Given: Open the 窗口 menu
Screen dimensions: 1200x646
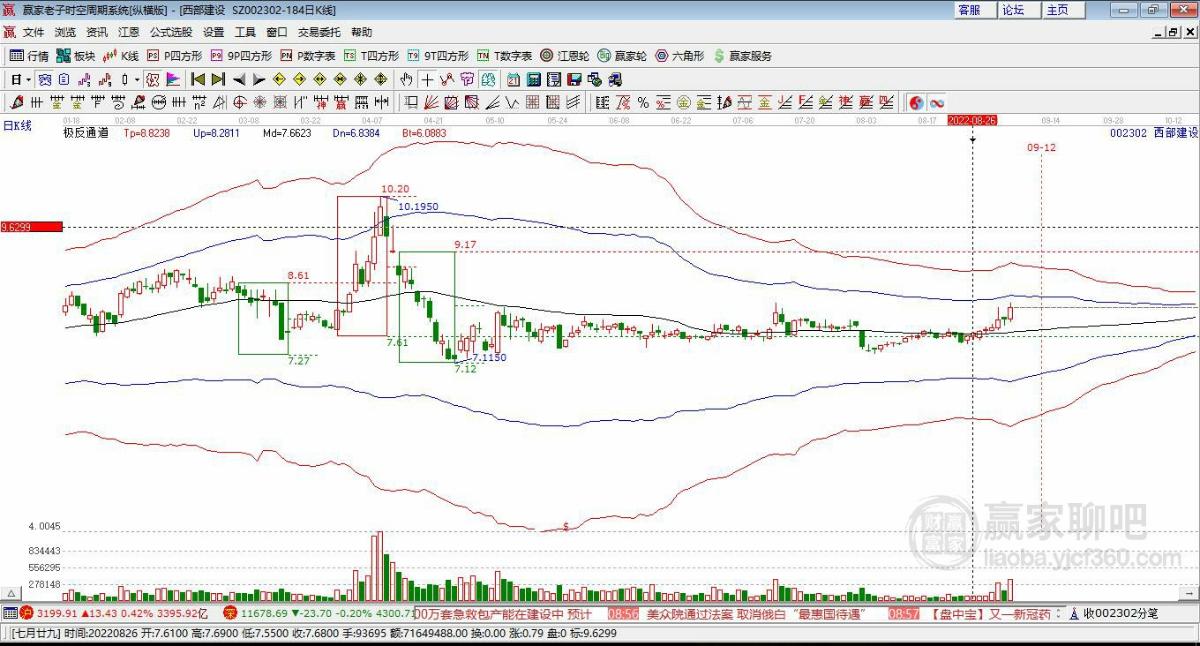Looking at the screenshot, I should coord(277,32).
